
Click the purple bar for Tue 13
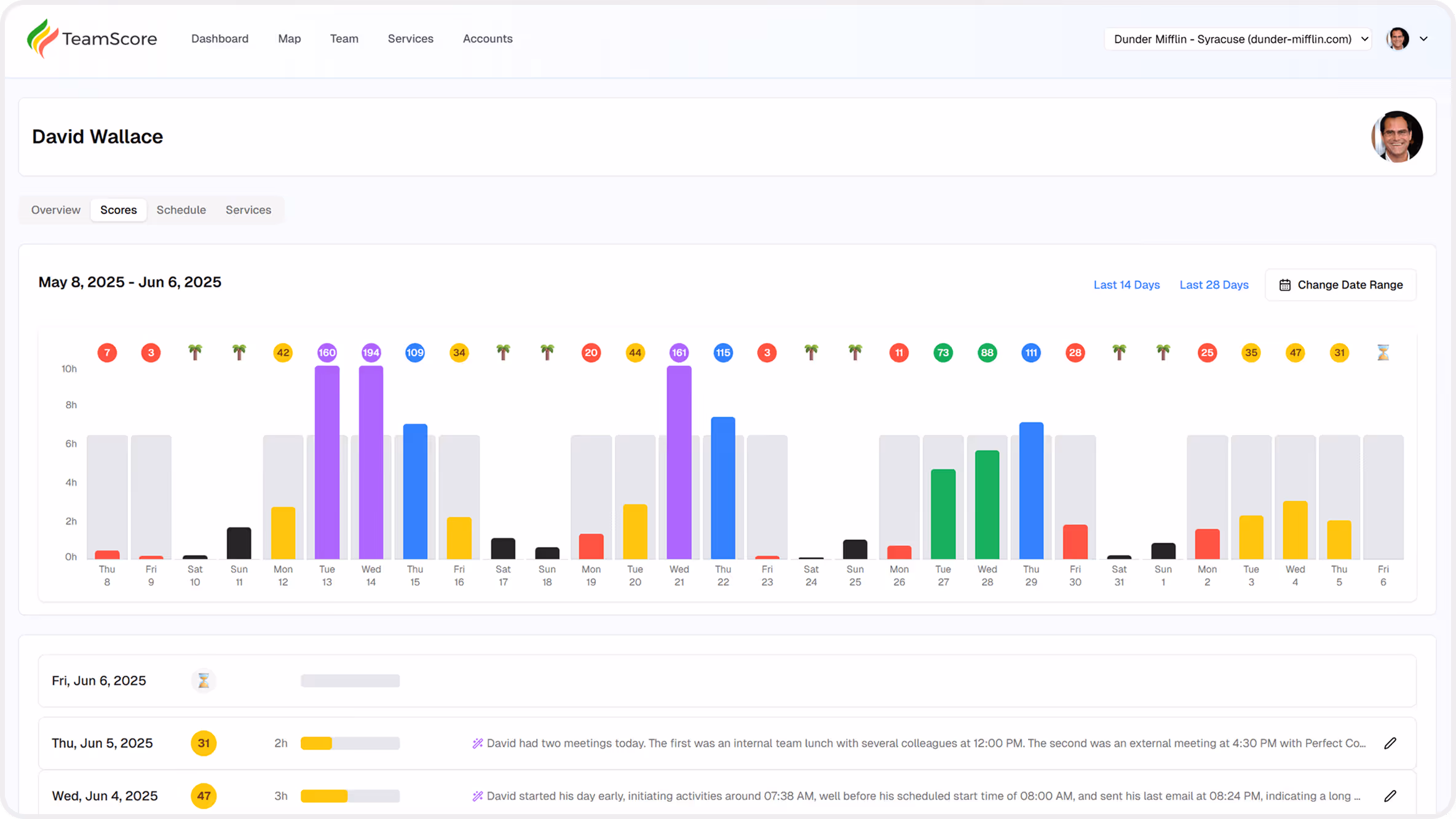tap(327, 461)
